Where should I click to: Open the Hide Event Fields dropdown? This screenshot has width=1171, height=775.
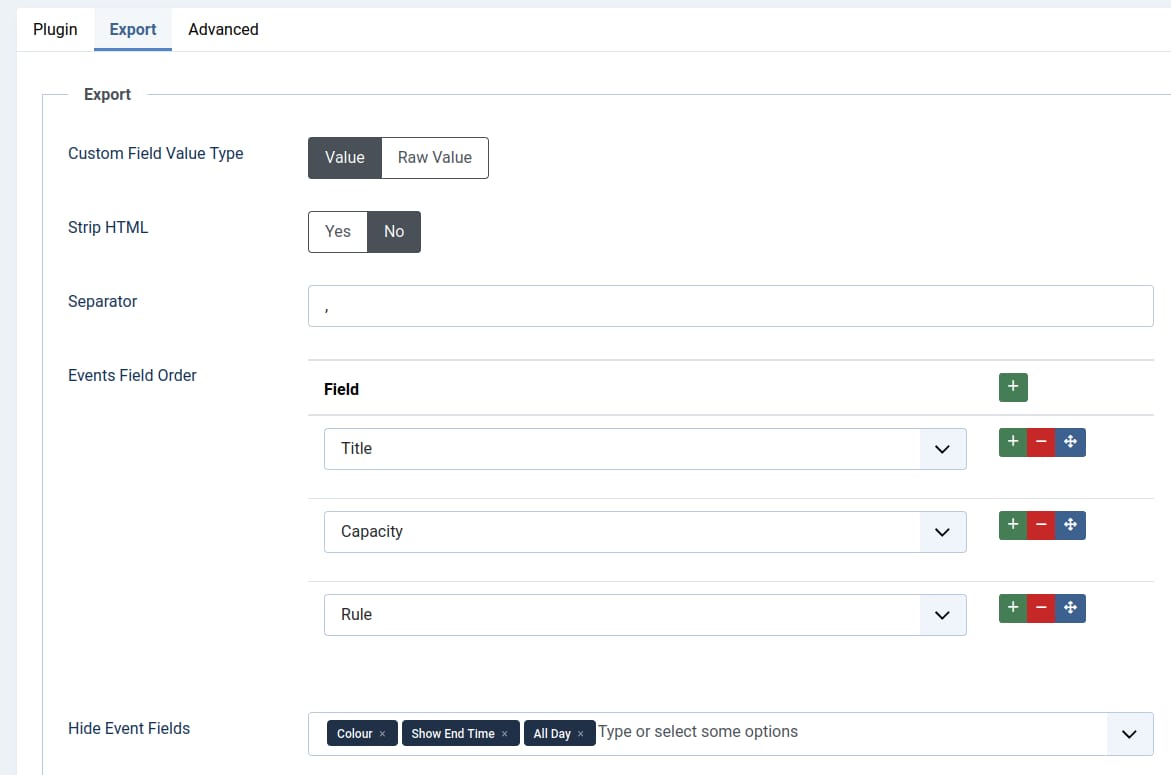pos(1128,733)
